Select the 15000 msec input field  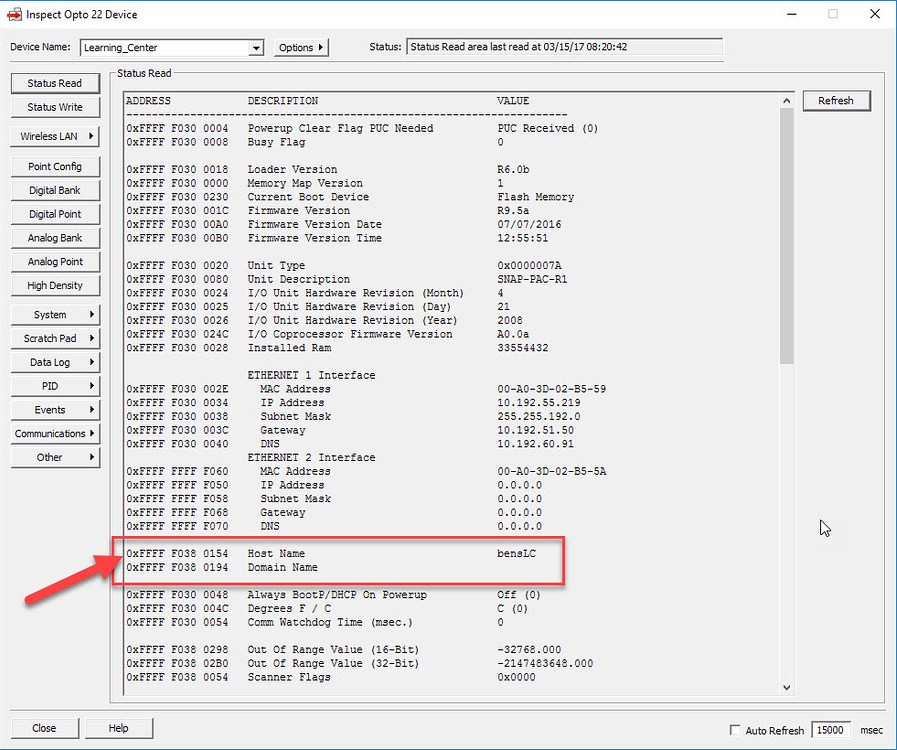point(830,730)
